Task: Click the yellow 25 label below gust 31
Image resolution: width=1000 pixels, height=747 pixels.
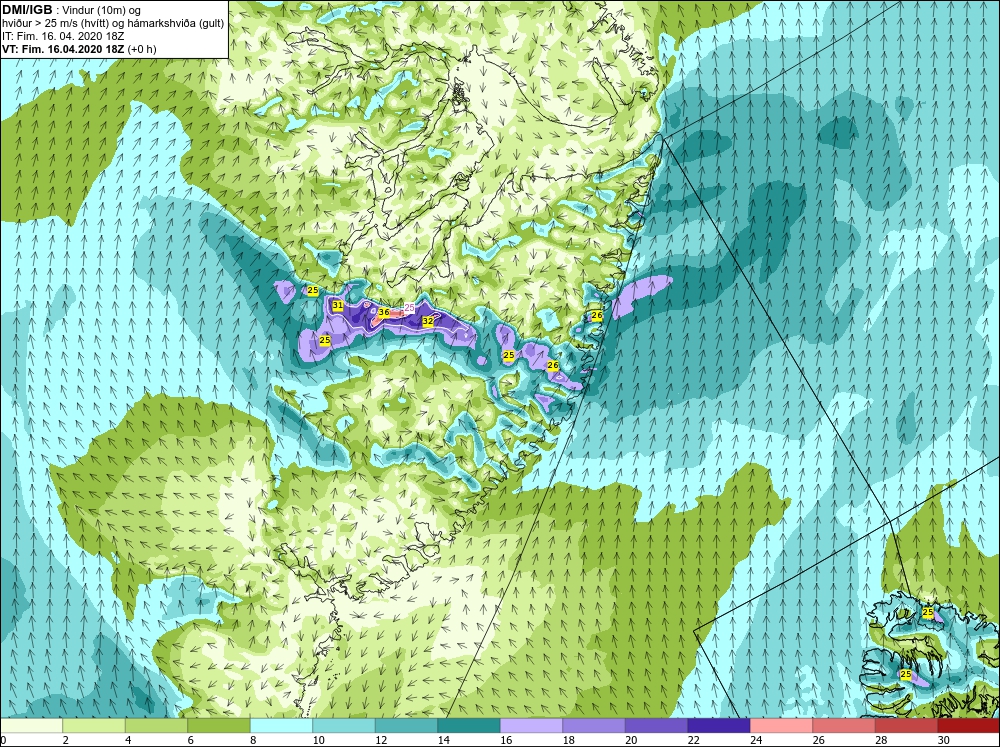Action: (x=325, y=341)
